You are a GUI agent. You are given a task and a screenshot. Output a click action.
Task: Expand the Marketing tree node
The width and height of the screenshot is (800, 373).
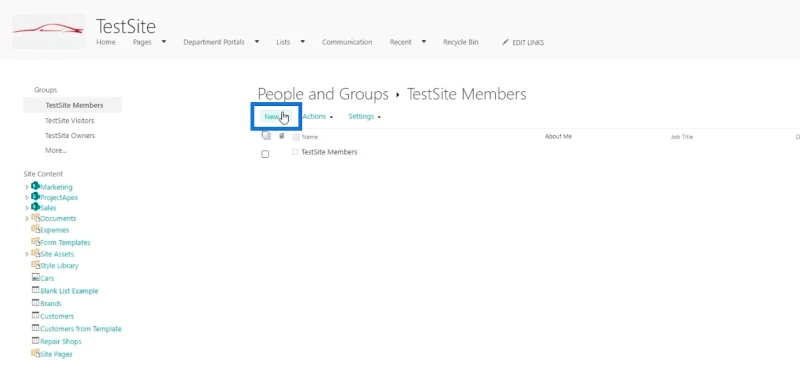pyautogui.click(x=27, y=187)
